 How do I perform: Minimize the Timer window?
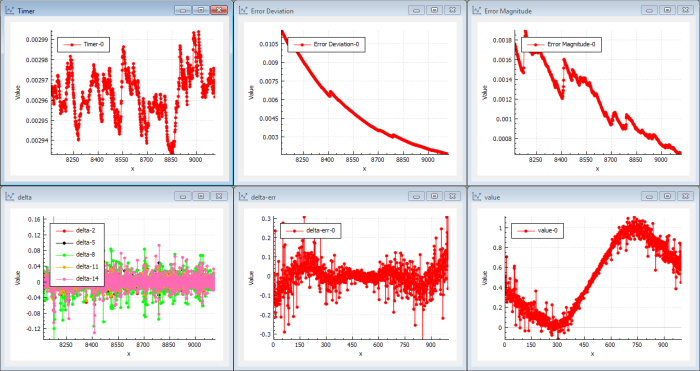(183, 10)
